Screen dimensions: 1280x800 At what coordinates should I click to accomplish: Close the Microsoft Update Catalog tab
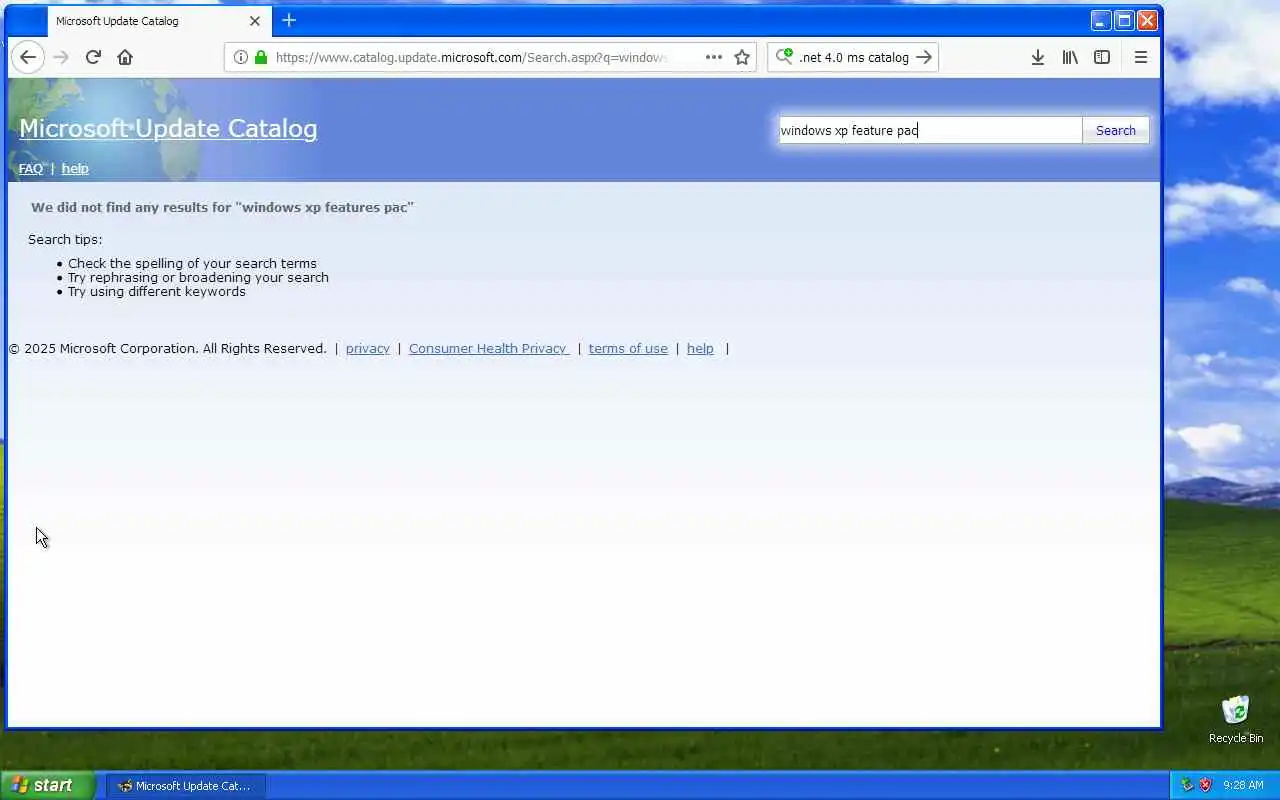click(x=255, y=20)
